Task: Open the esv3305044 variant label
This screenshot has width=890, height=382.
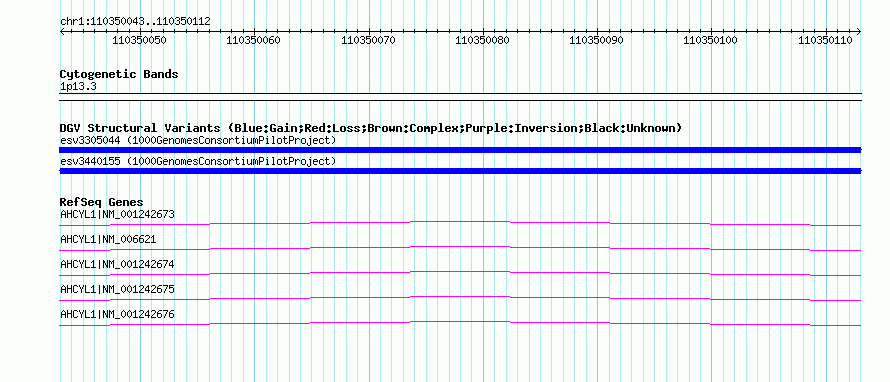Action: [x=198, y=140]
